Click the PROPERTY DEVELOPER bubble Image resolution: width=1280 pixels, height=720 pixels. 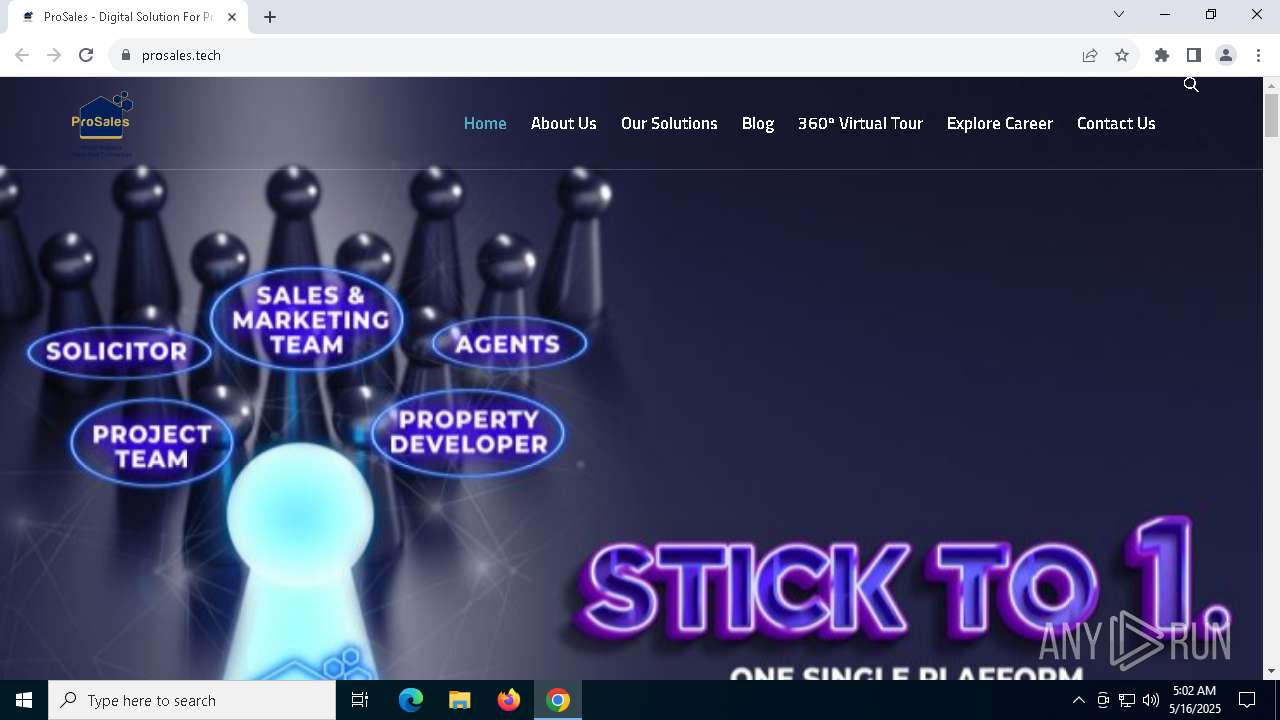pos(468,432)
